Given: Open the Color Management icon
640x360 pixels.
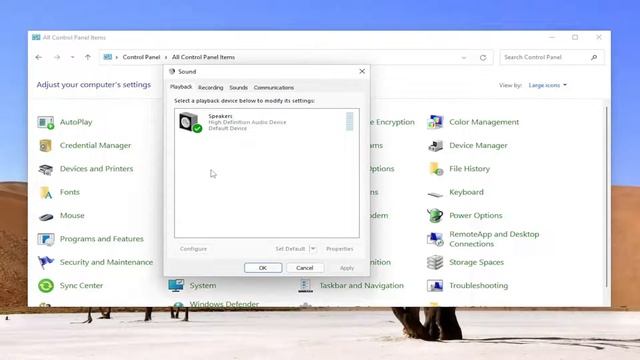Looking at the screenshot, I should tap(435, 122).
